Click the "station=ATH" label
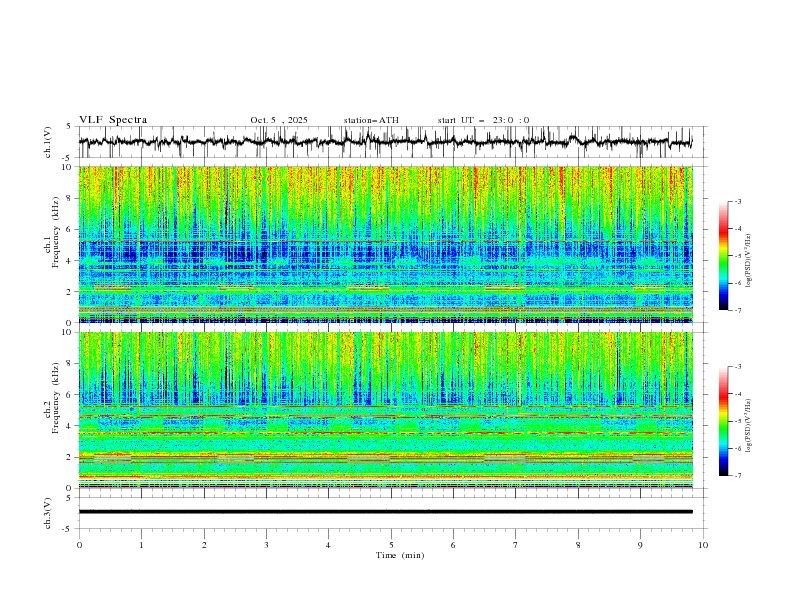Viewport: 792px width, 612px height. [371, 120]
